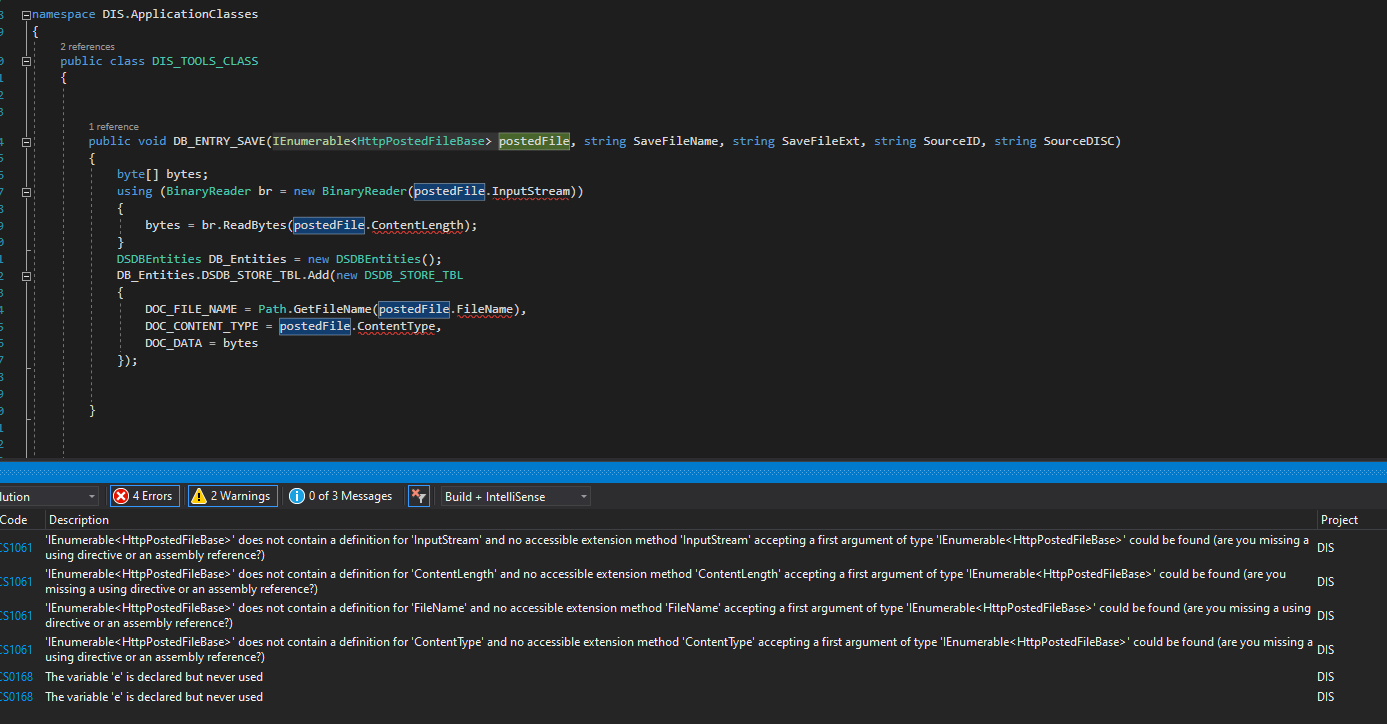Open the solution scope dropdown in the Error List
This screenshot has width=1387, height=724.
[x=48, y=497]
